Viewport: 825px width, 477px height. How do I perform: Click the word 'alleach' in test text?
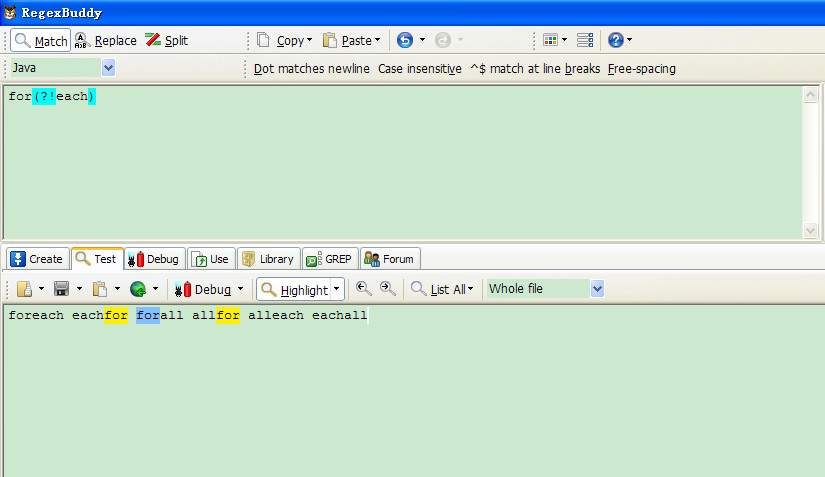[276, 315]
